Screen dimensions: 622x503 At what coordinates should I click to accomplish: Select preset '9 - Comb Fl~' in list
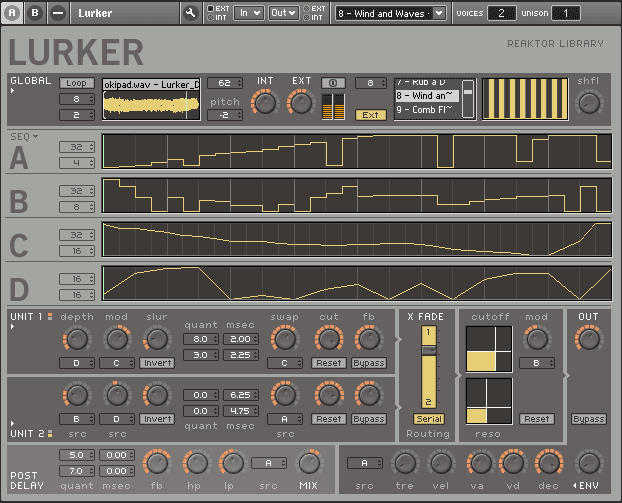pyautogui.click(x=427, y=109)
